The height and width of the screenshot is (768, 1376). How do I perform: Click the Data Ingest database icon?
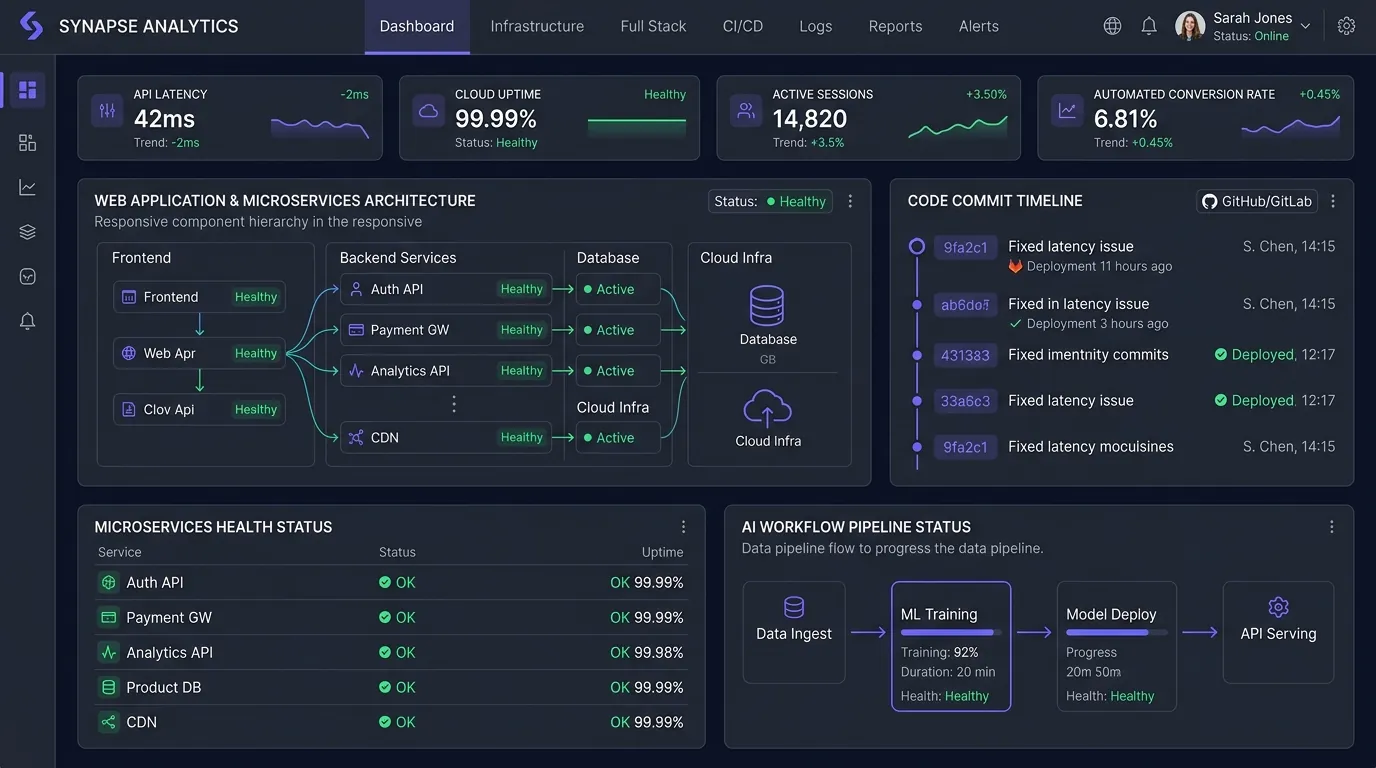794,607
